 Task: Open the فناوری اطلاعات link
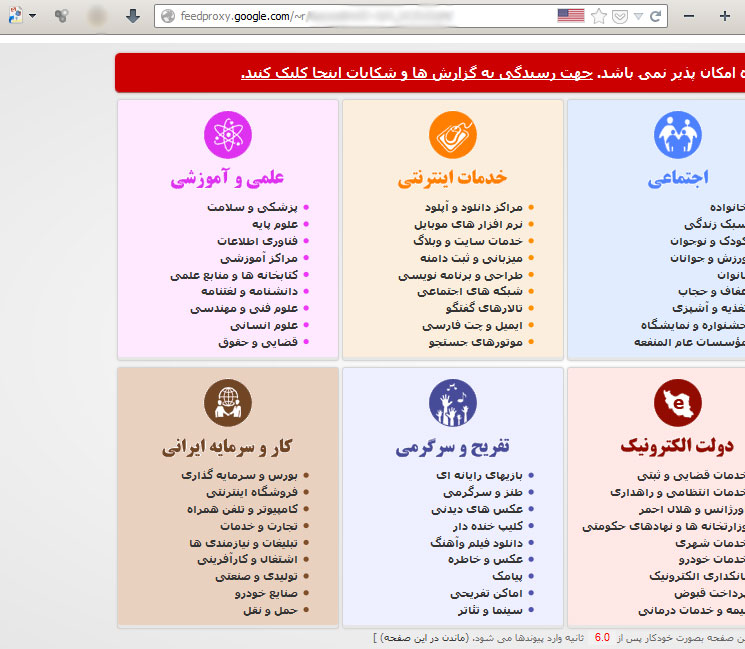tap(258, 241)
